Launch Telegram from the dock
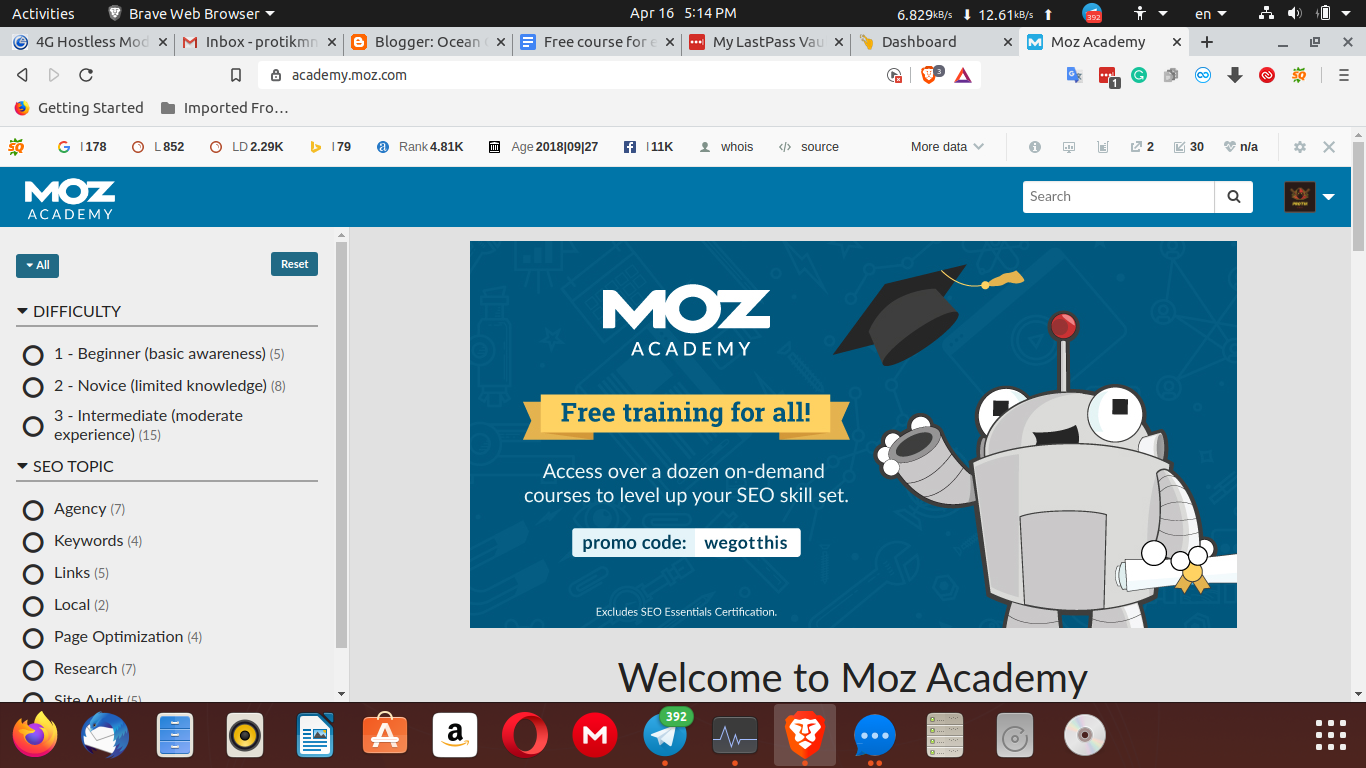This screenshot has width=1366, height=768. point(665,737)
